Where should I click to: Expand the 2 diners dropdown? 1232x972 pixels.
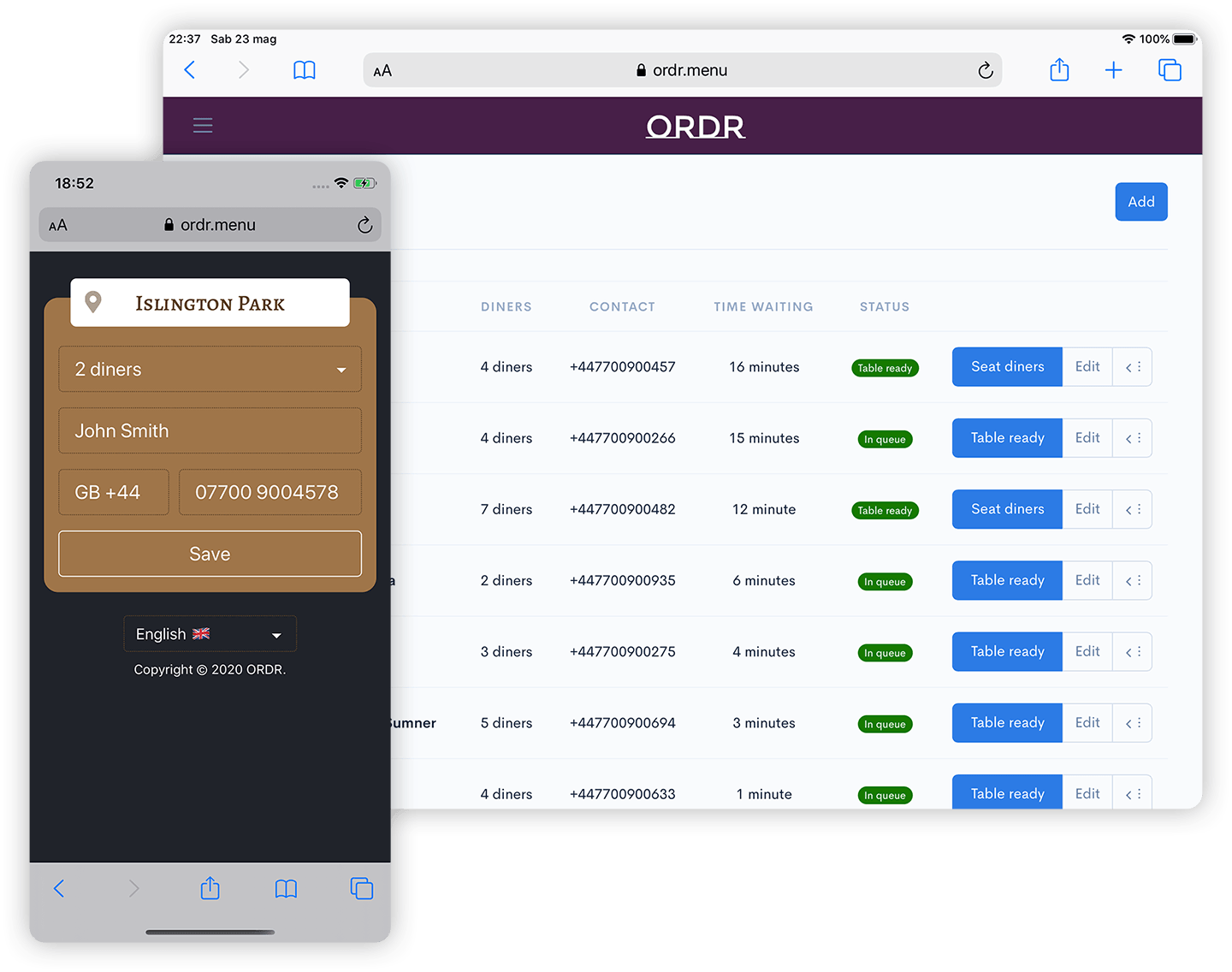point(210,369)
